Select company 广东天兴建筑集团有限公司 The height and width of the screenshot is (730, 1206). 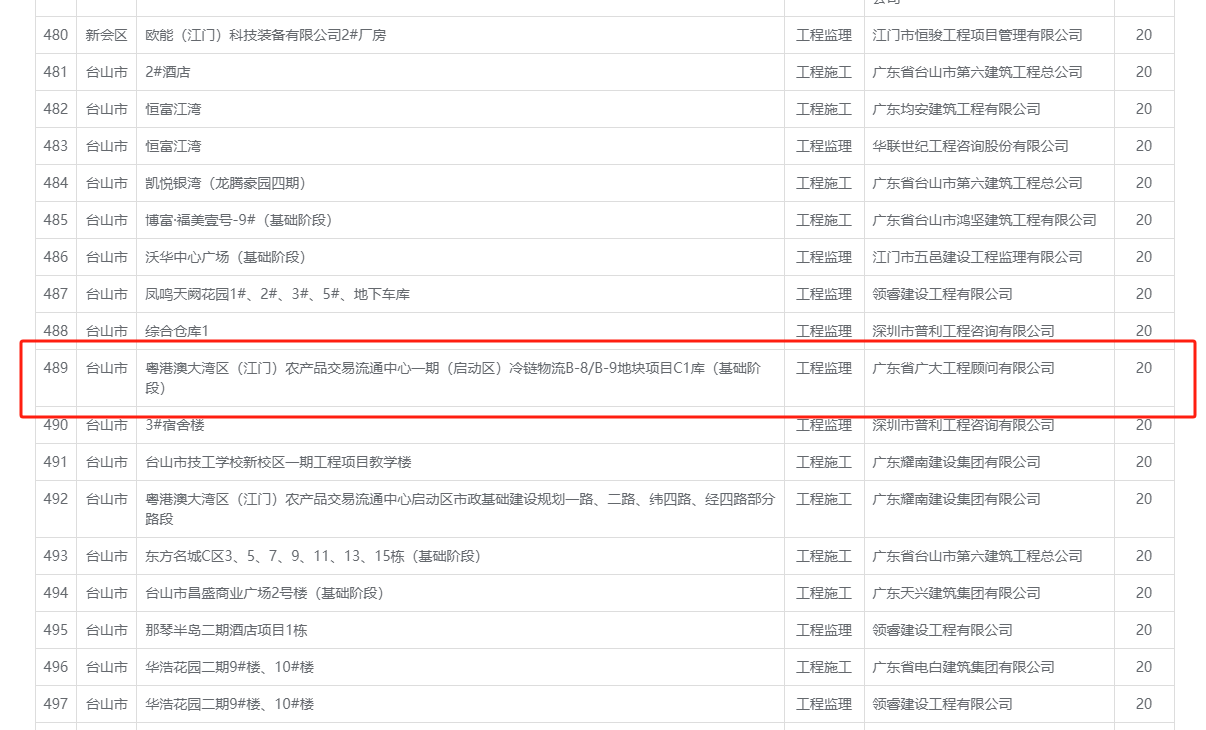point(956,593)
